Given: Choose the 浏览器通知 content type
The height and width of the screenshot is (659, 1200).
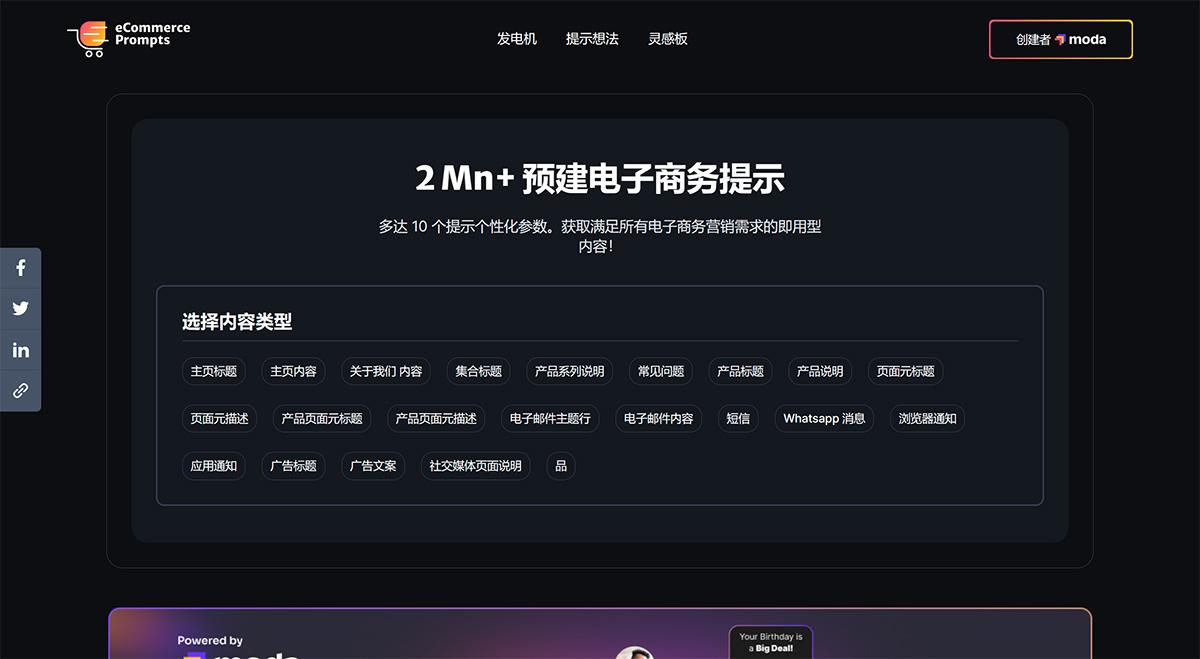Looking at the screenshot, I should point(926,418).
